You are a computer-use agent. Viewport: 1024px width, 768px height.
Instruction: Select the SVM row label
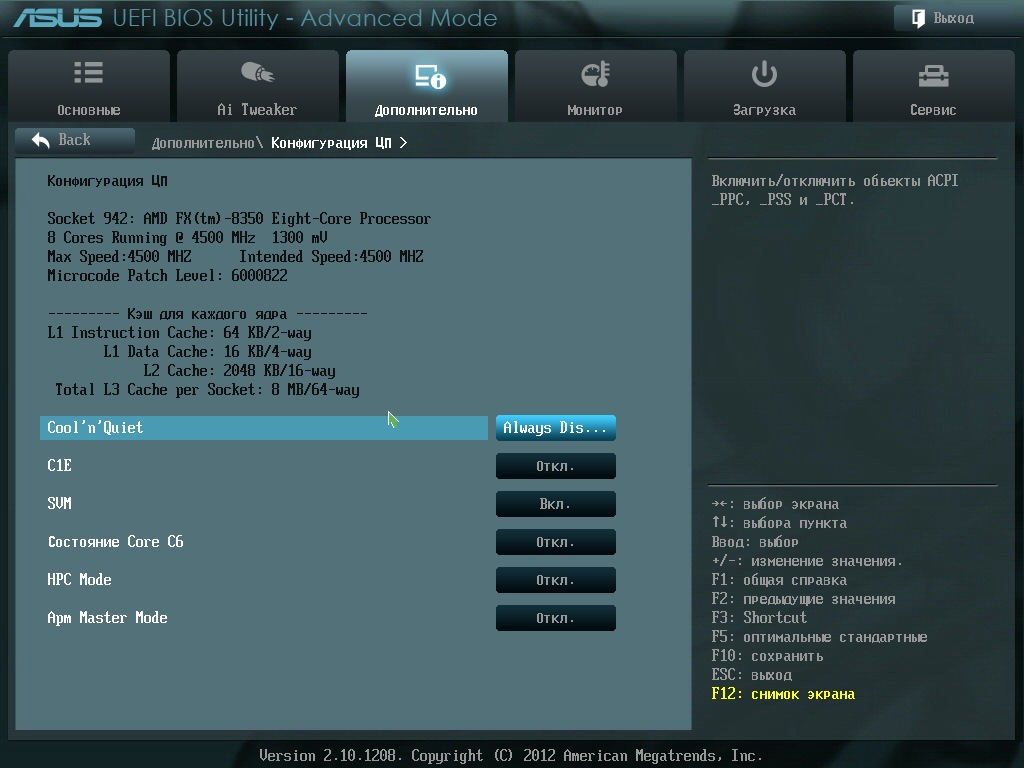60,504
